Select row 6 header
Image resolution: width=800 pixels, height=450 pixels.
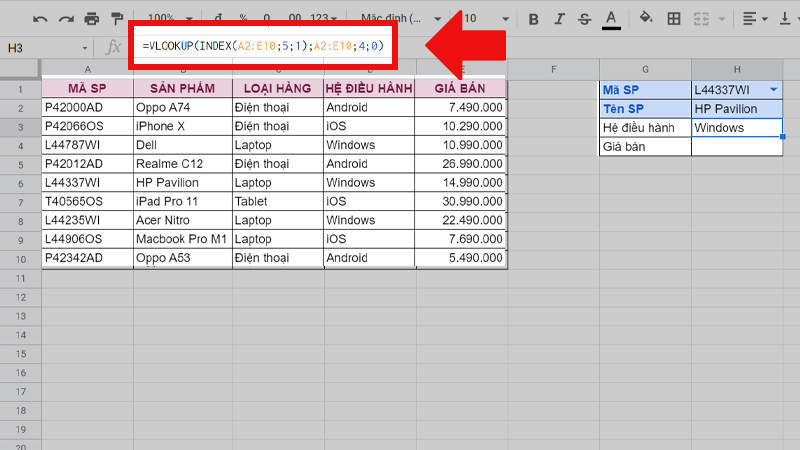(20, 183)
